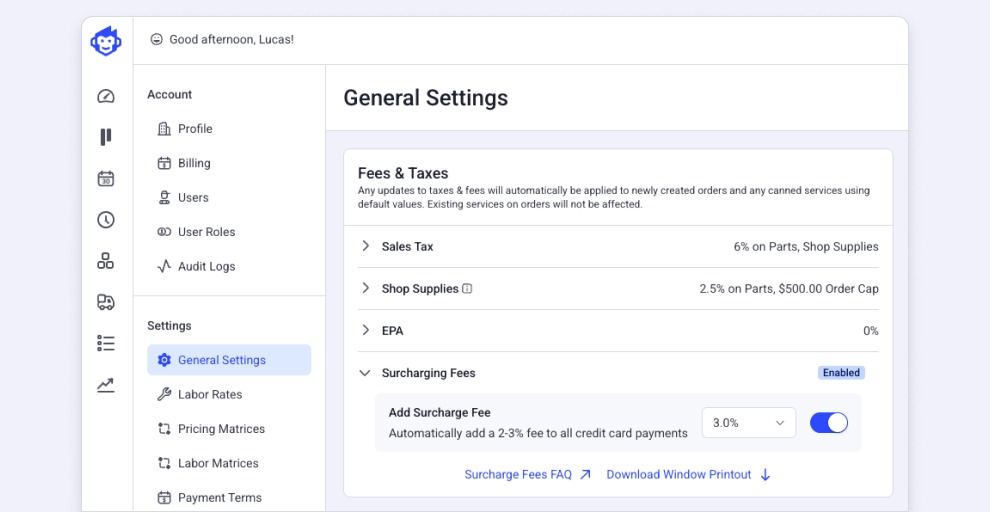Click the Pricing Matrices icon
Viewport: 990px width, 512px height.
164,429
